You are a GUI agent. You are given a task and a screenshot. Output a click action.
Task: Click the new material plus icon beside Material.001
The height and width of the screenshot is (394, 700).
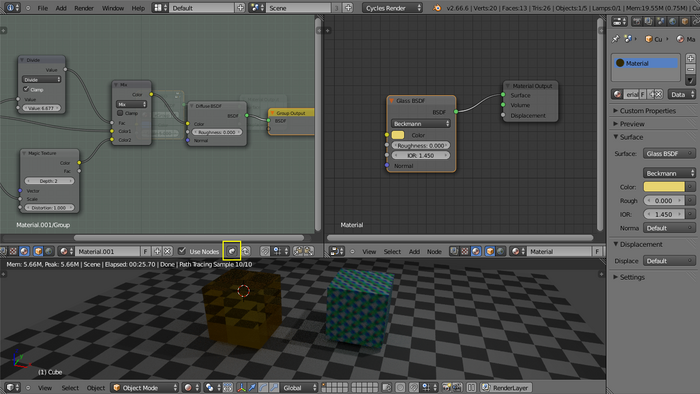click(157, 251)
